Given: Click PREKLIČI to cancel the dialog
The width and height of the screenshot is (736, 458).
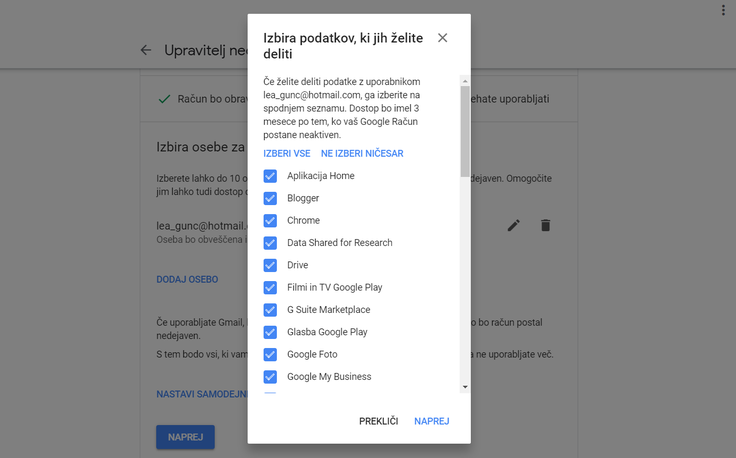Looking at the screenshot, I should pos(378,421).
